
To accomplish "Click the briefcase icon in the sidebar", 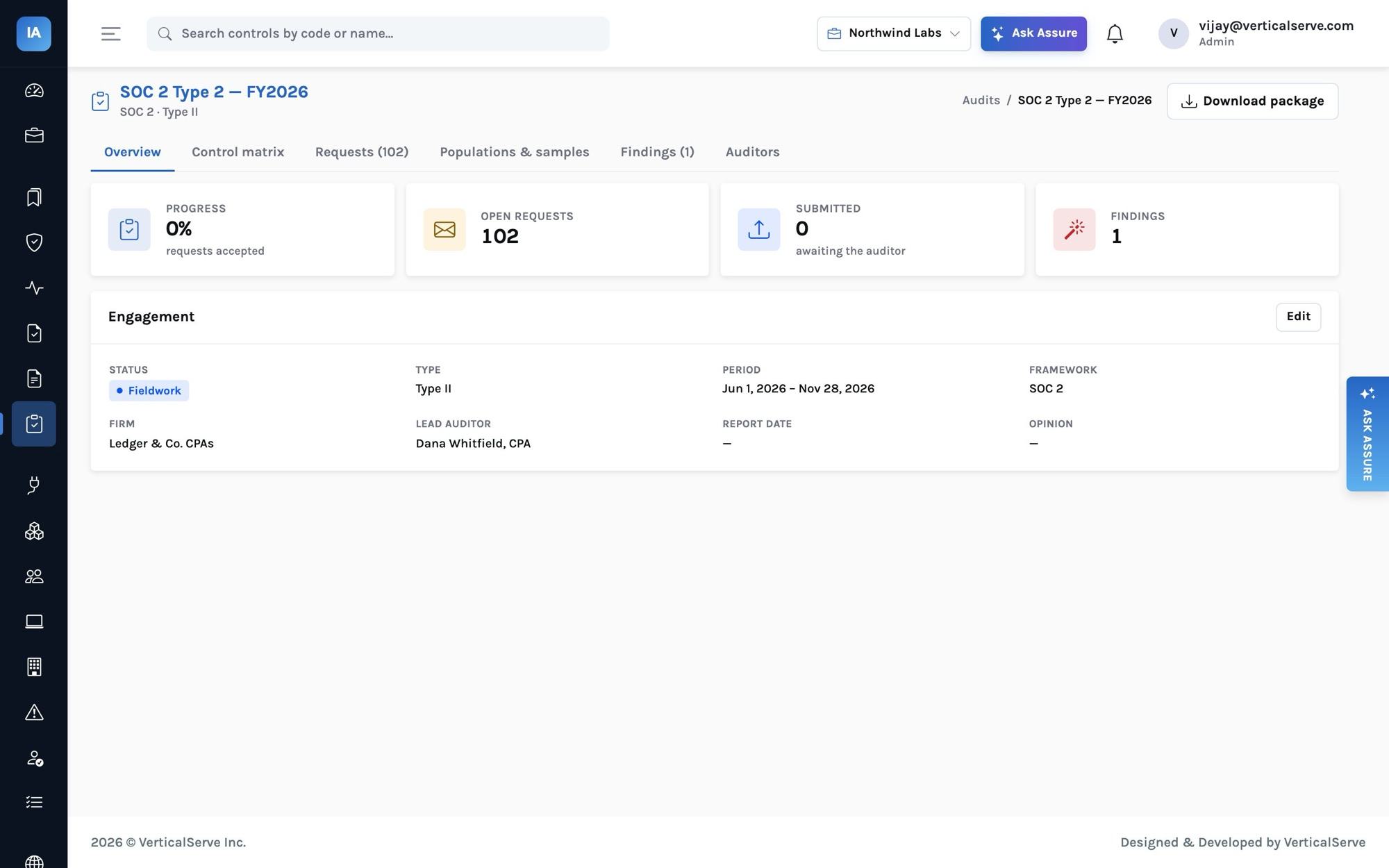I will point(34,135).
